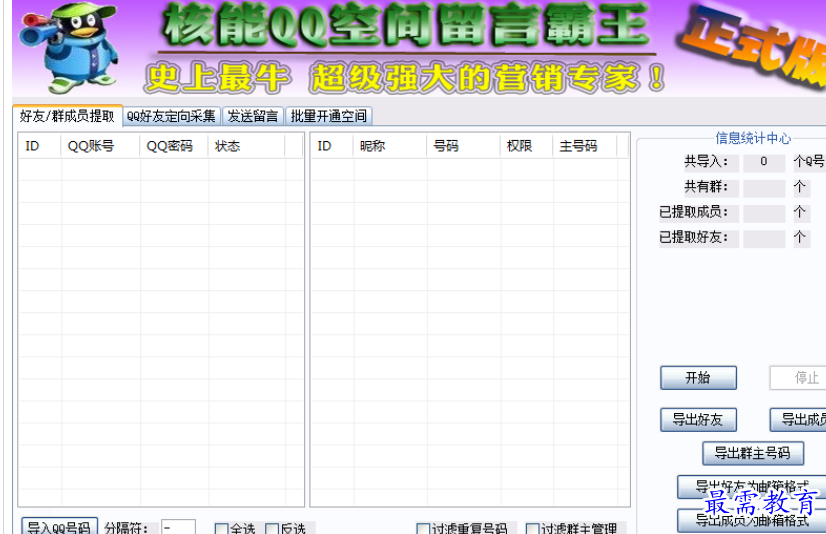Image resolution: width=826 pixels, height=534 pixels.
Task: Click 导出好友为邮箱格式 button
Action: 752,487
